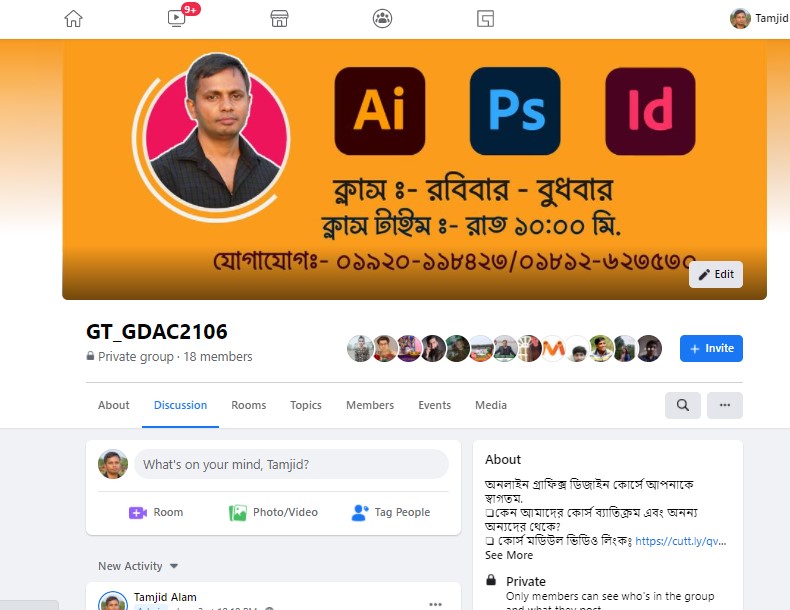Viewport: 790px width, 610px height.
Task: Click the first member avatar in row
Action: (360, 349)
